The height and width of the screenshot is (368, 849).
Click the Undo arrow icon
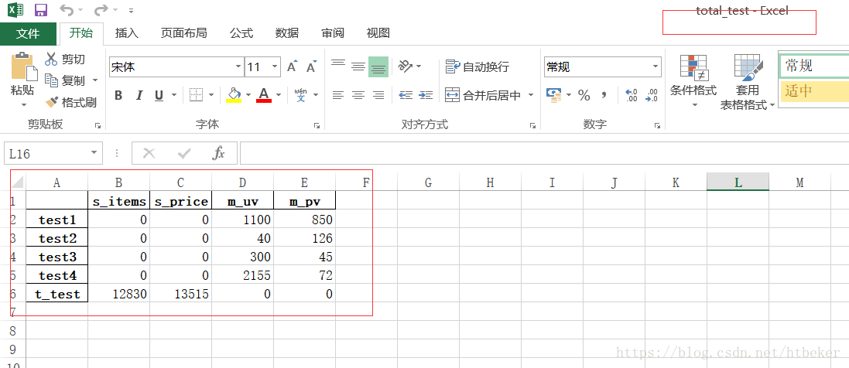click(x=66, y=10)
